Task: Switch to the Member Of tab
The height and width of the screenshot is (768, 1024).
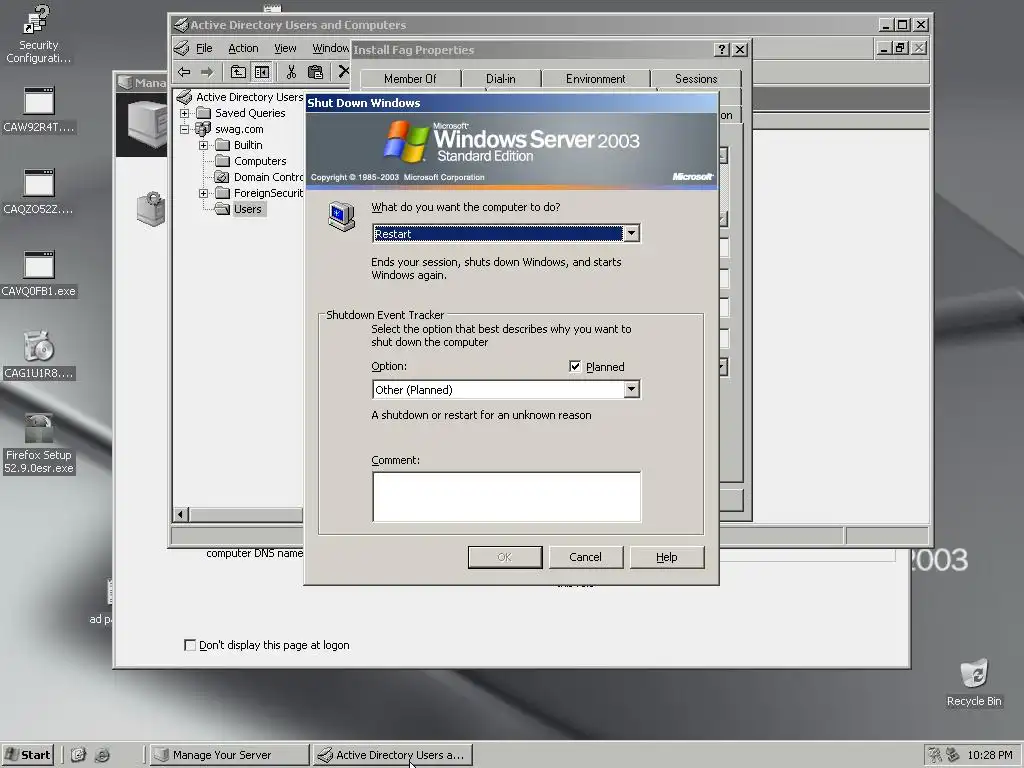Action: pyautogui.click(x=410, y=78)
